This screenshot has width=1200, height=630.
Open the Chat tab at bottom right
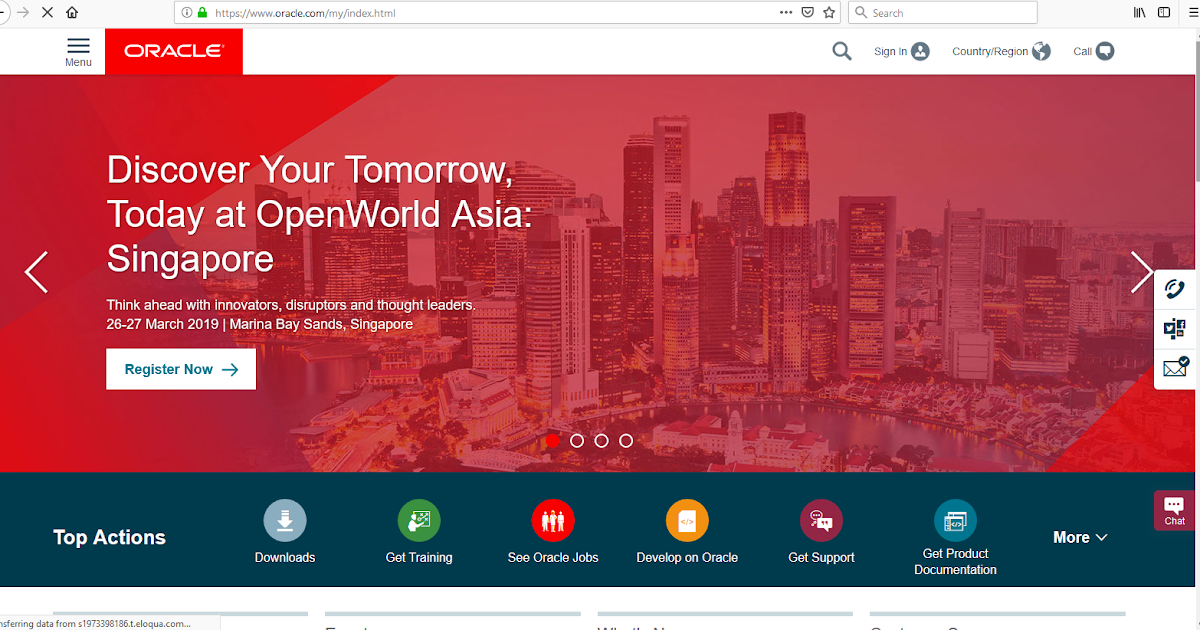[1173, 510]
